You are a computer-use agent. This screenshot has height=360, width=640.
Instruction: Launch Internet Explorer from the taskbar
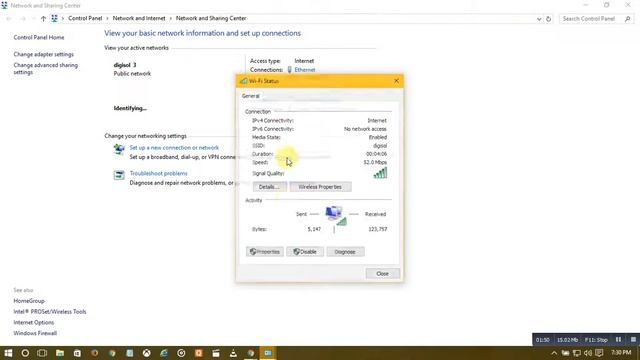164,353
